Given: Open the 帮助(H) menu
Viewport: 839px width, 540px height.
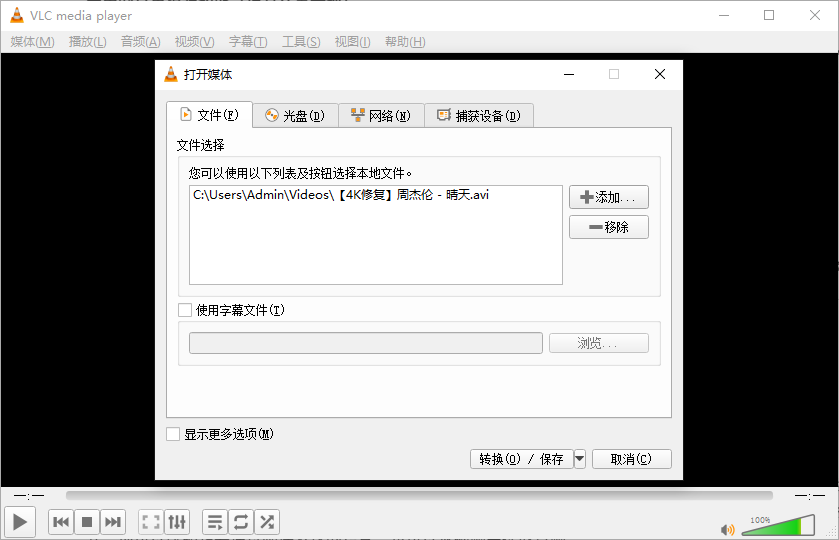Looking at the screenshot, I should 405,42.
